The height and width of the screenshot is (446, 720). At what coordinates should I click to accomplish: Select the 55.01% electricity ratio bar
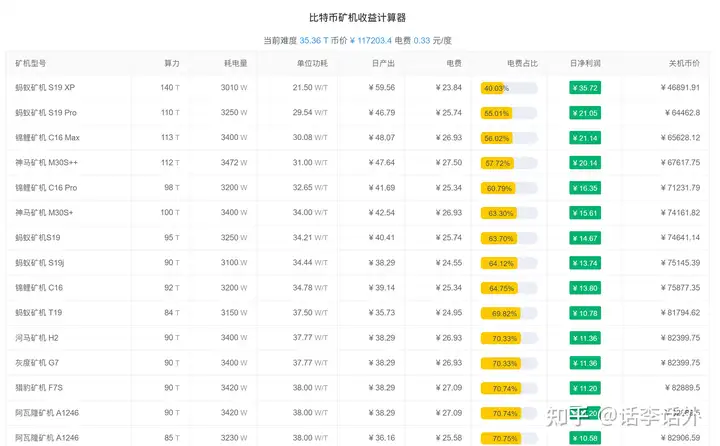pyautogui.click(x=509, y=113)
